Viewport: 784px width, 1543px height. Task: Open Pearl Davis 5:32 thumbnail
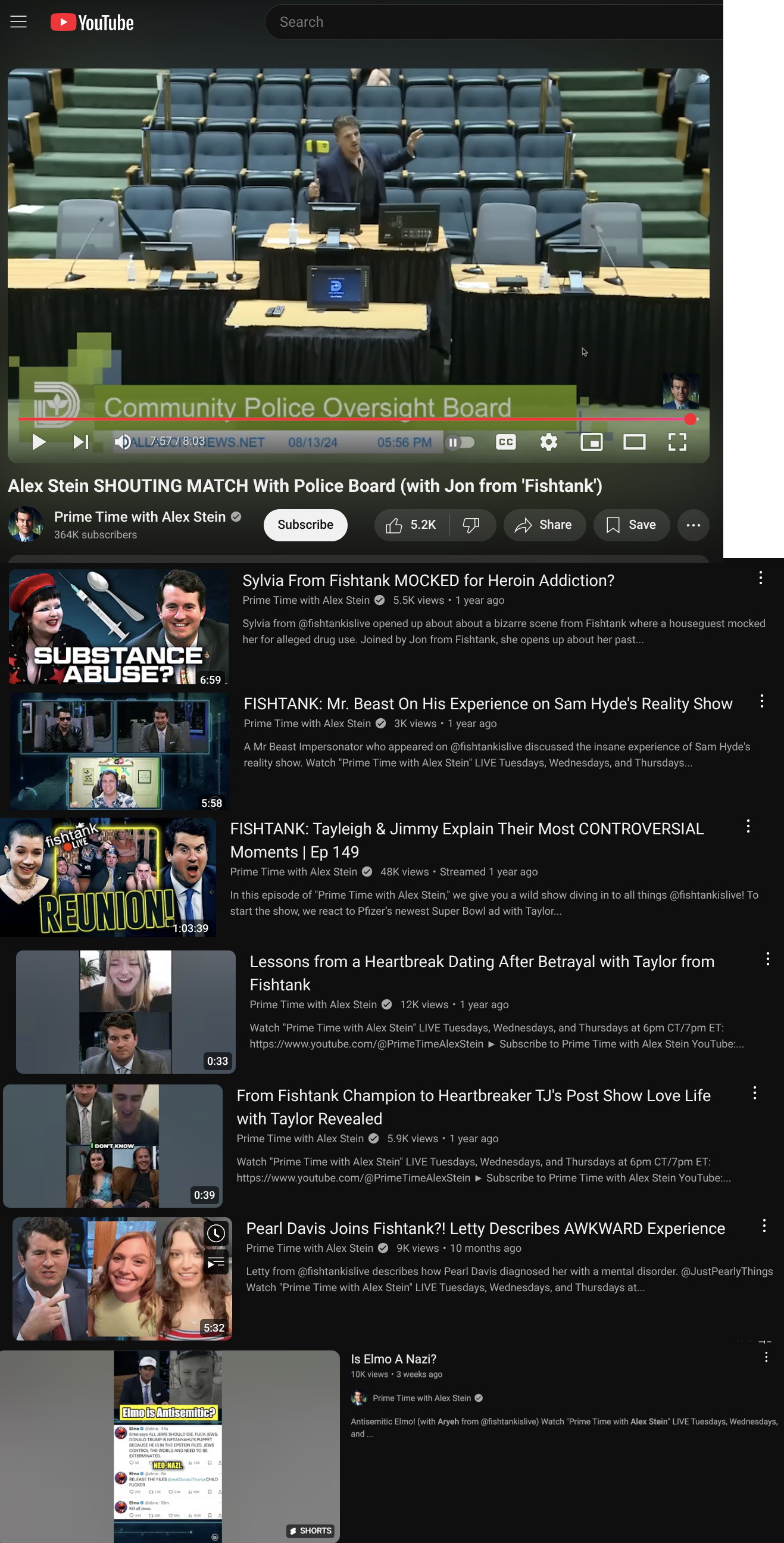[x=122, y=1279]
